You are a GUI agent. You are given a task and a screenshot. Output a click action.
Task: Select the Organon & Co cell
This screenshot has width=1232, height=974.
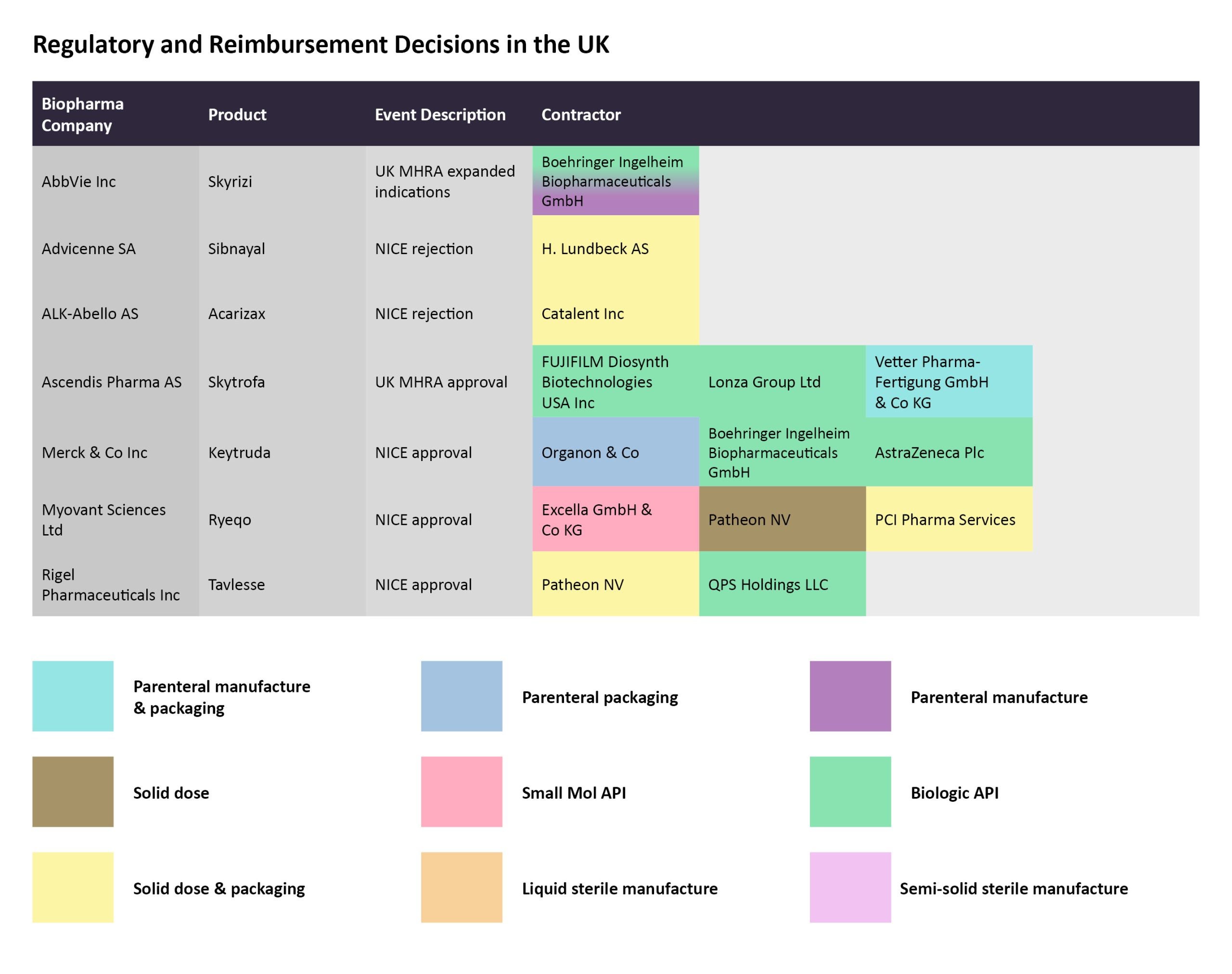(x=590, y=452)
